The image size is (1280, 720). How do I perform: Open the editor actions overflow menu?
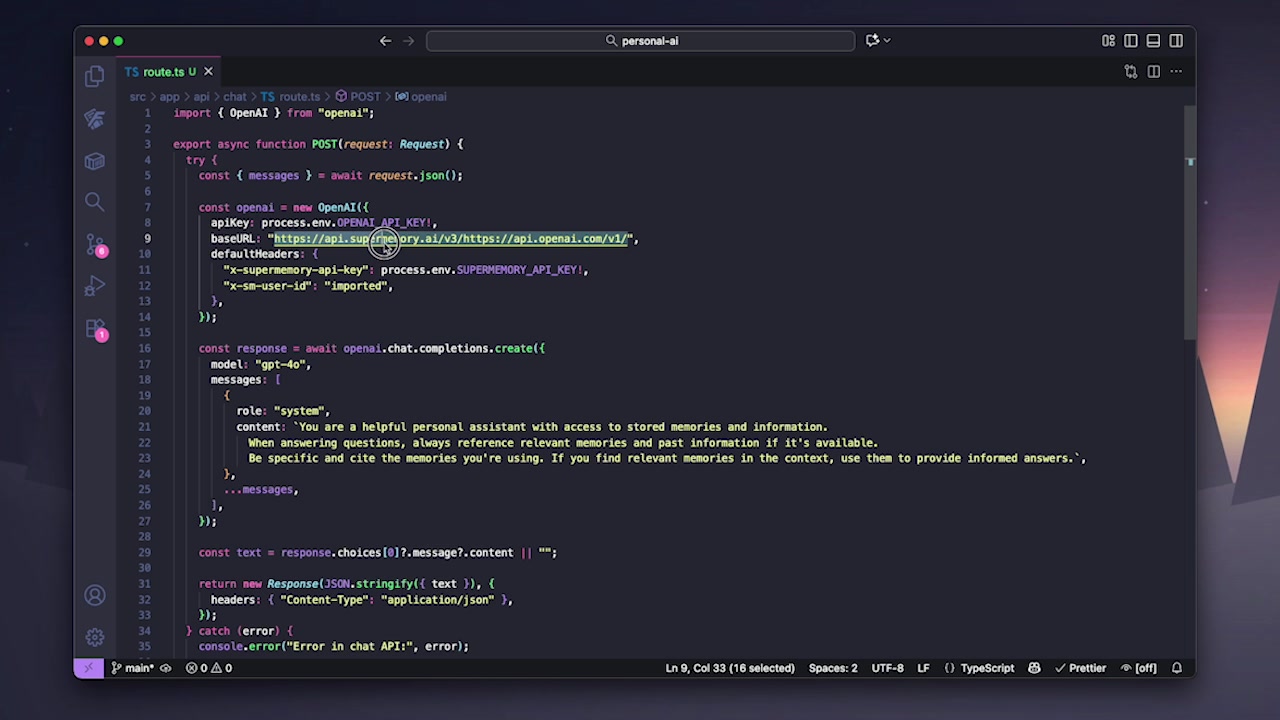coord(1176,71)
